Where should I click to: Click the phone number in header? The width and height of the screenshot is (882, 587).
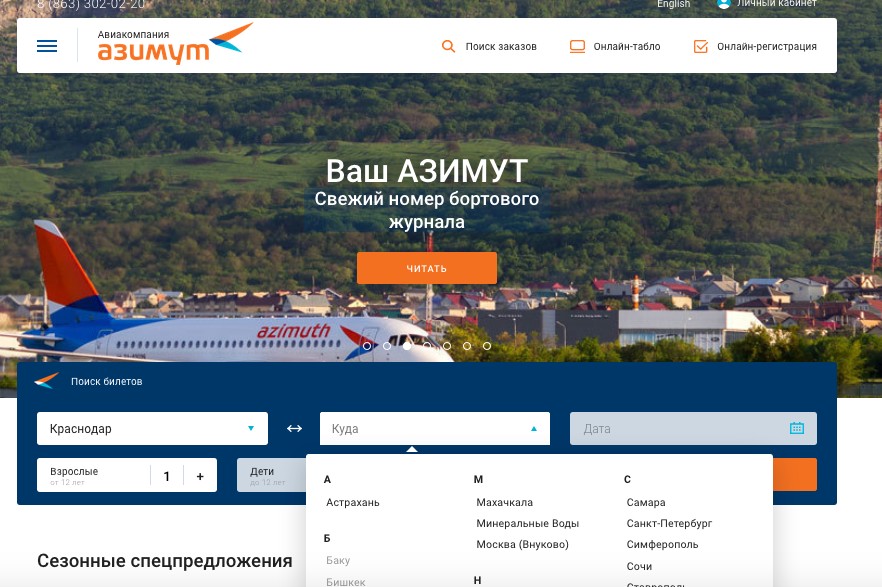(91, 4)
